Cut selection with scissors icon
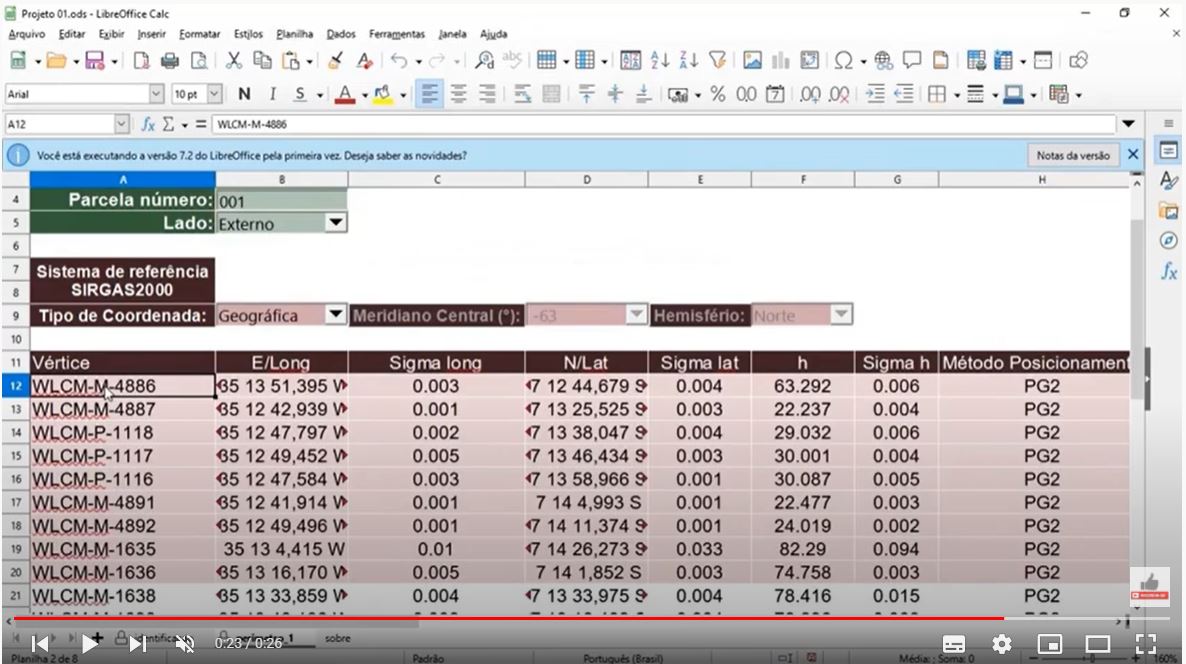The width and height of the screenshot is (1186, 664). click(234, 61)
